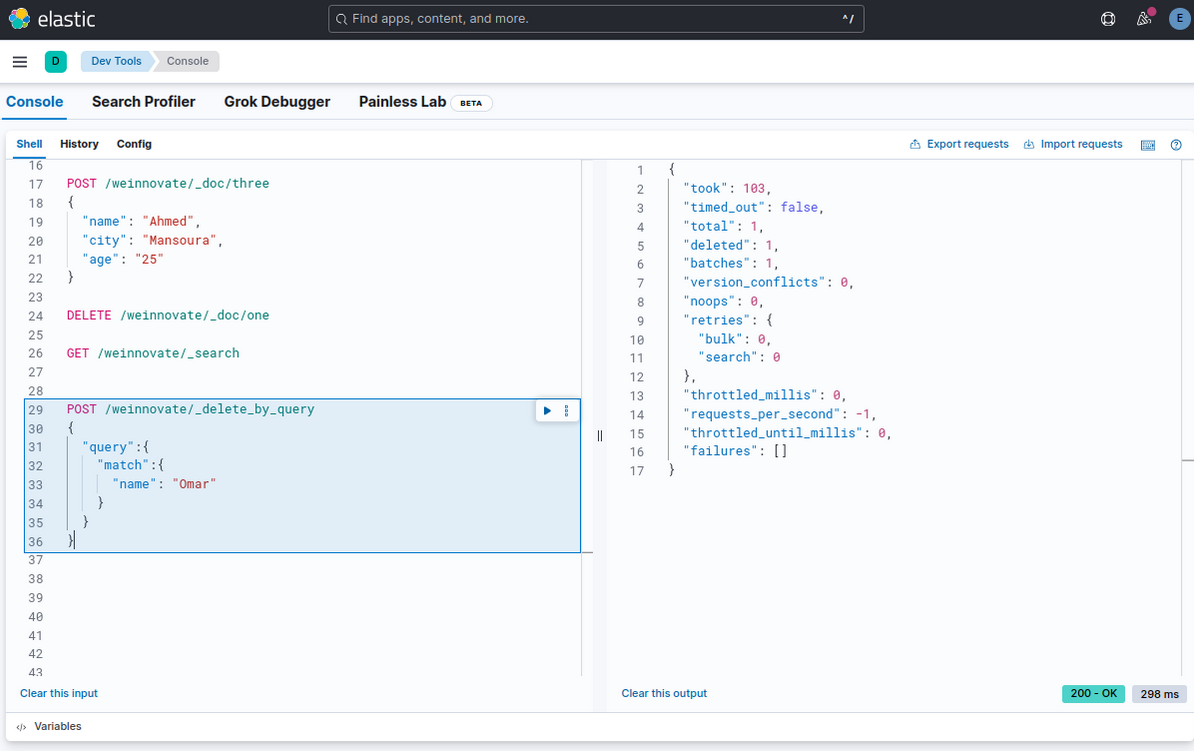1194x751 pixels.
Task: Click the Find apps search field
Action: pos(595,19)
